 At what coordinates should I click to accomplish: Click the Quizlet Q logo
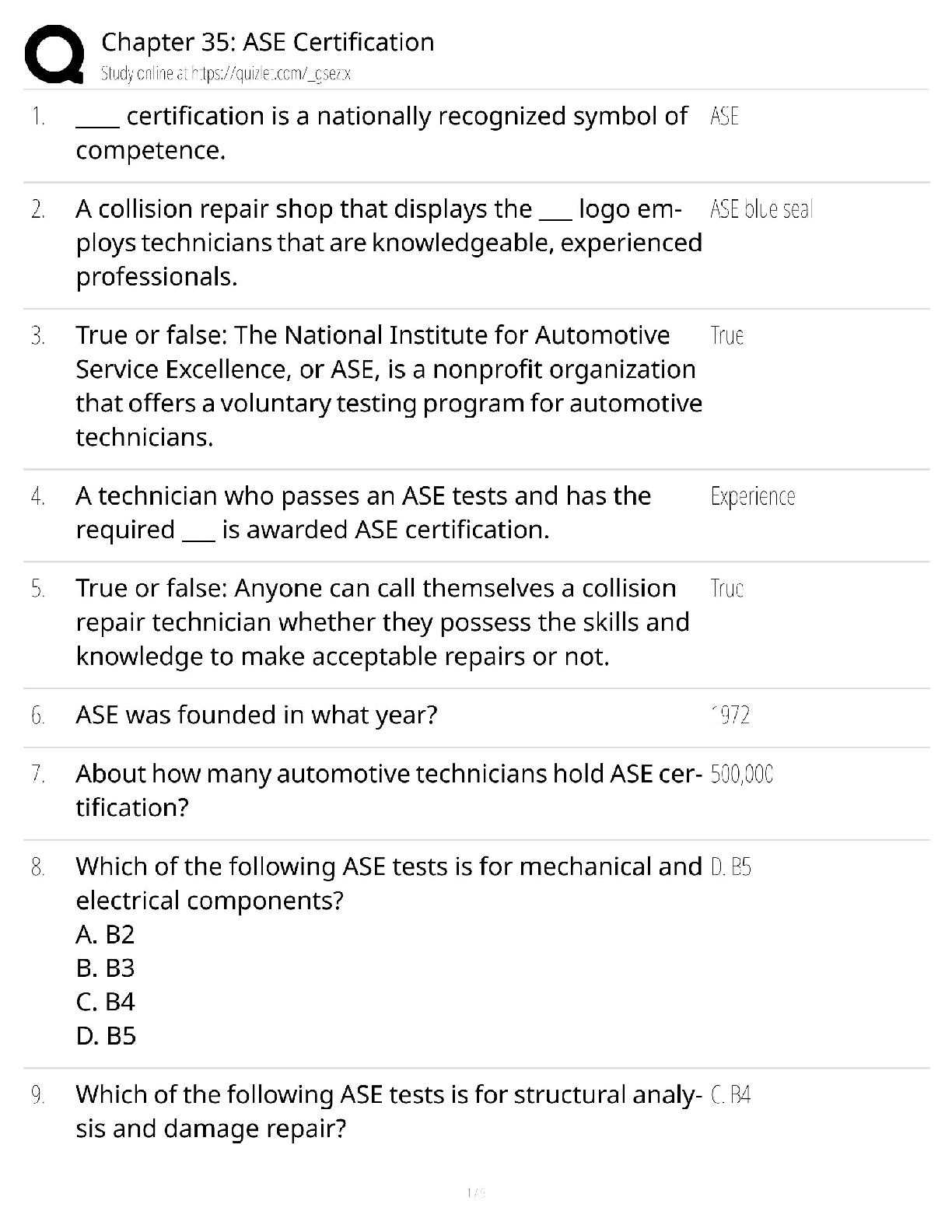pos(54,54)
